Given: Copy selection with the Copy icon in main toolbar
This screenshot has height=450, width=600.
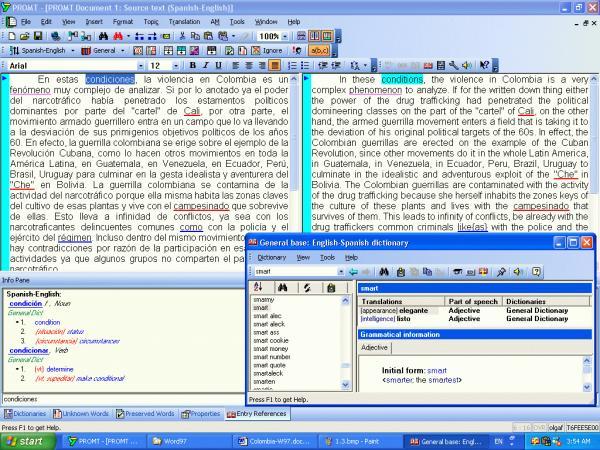Looking at the screenshot, I should click(x=195, y=36).
